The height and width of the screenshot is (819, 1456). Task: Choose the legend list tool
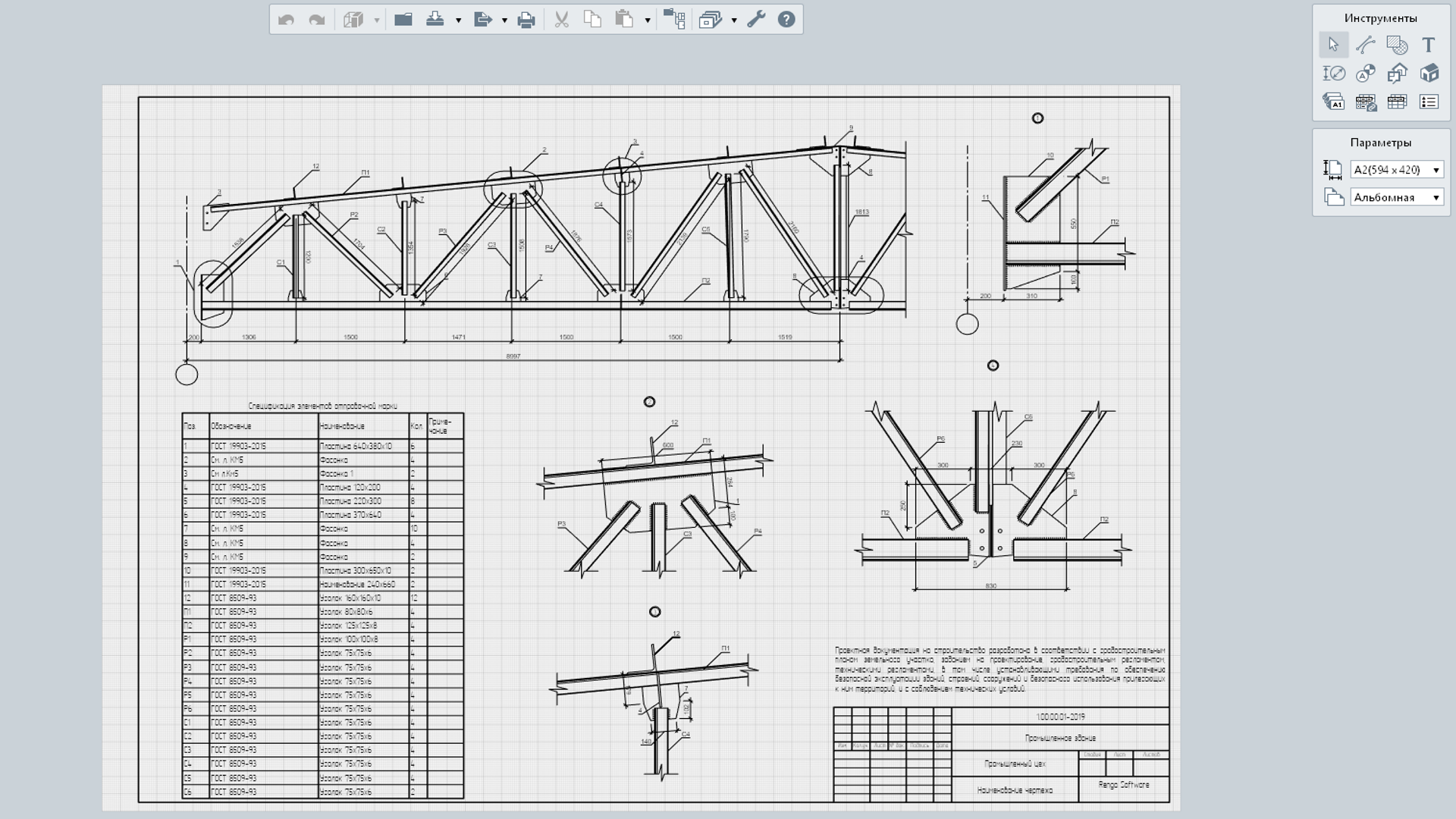[1429, 102]
